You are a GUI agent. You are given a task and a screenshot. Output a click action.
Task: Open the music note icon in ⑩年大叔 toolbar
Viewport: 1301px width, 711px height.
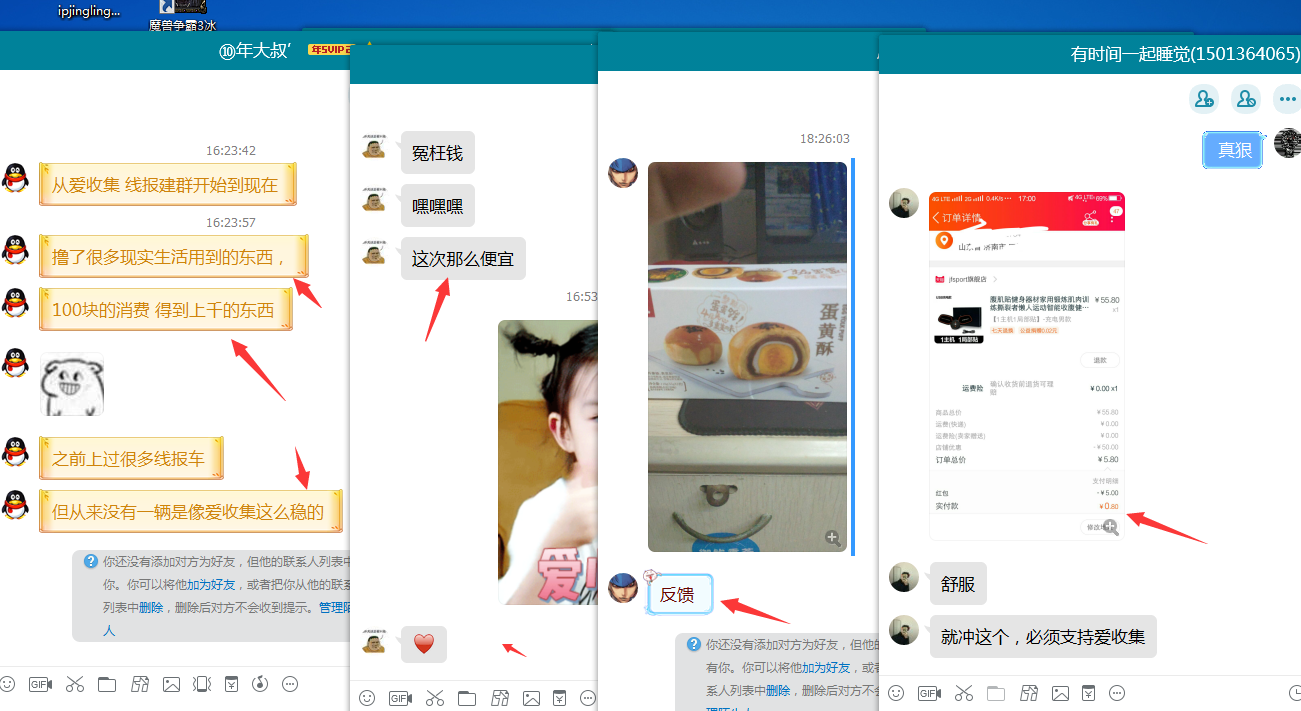tap(260, 684)
